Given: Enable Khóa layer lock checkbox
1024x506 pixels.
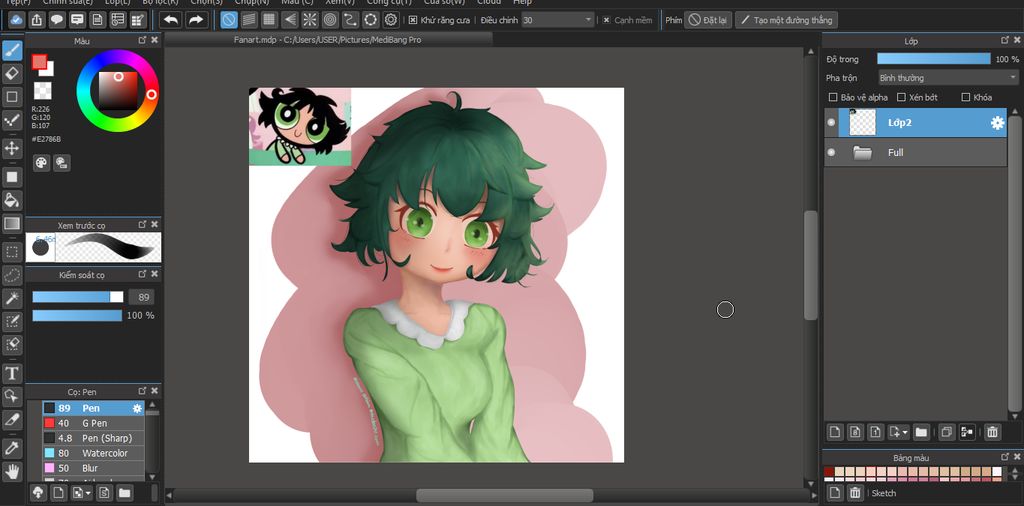Looking at the screenshot, I should [x=966, y=97].
